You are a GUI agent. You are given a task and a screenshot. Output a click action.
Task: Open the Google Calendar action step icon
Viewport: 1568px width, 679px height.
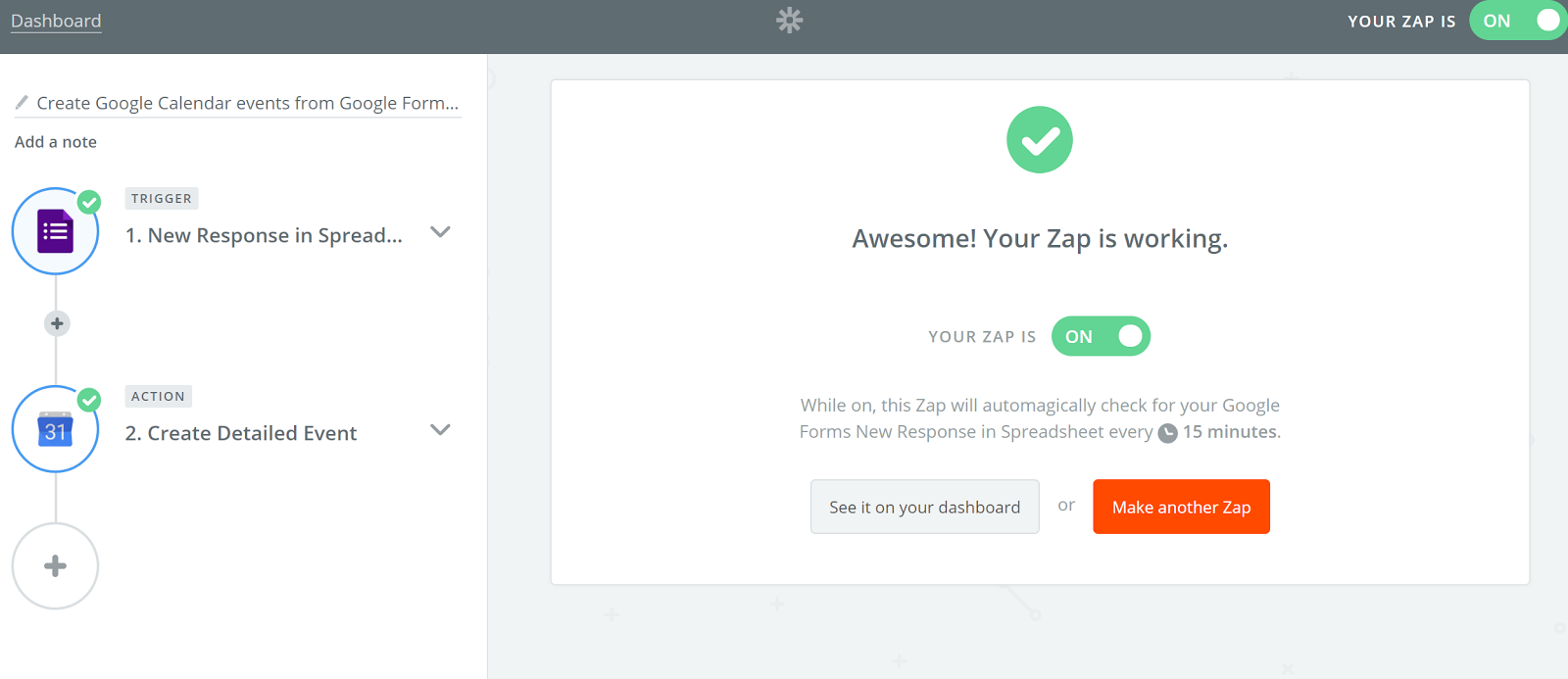55,429
